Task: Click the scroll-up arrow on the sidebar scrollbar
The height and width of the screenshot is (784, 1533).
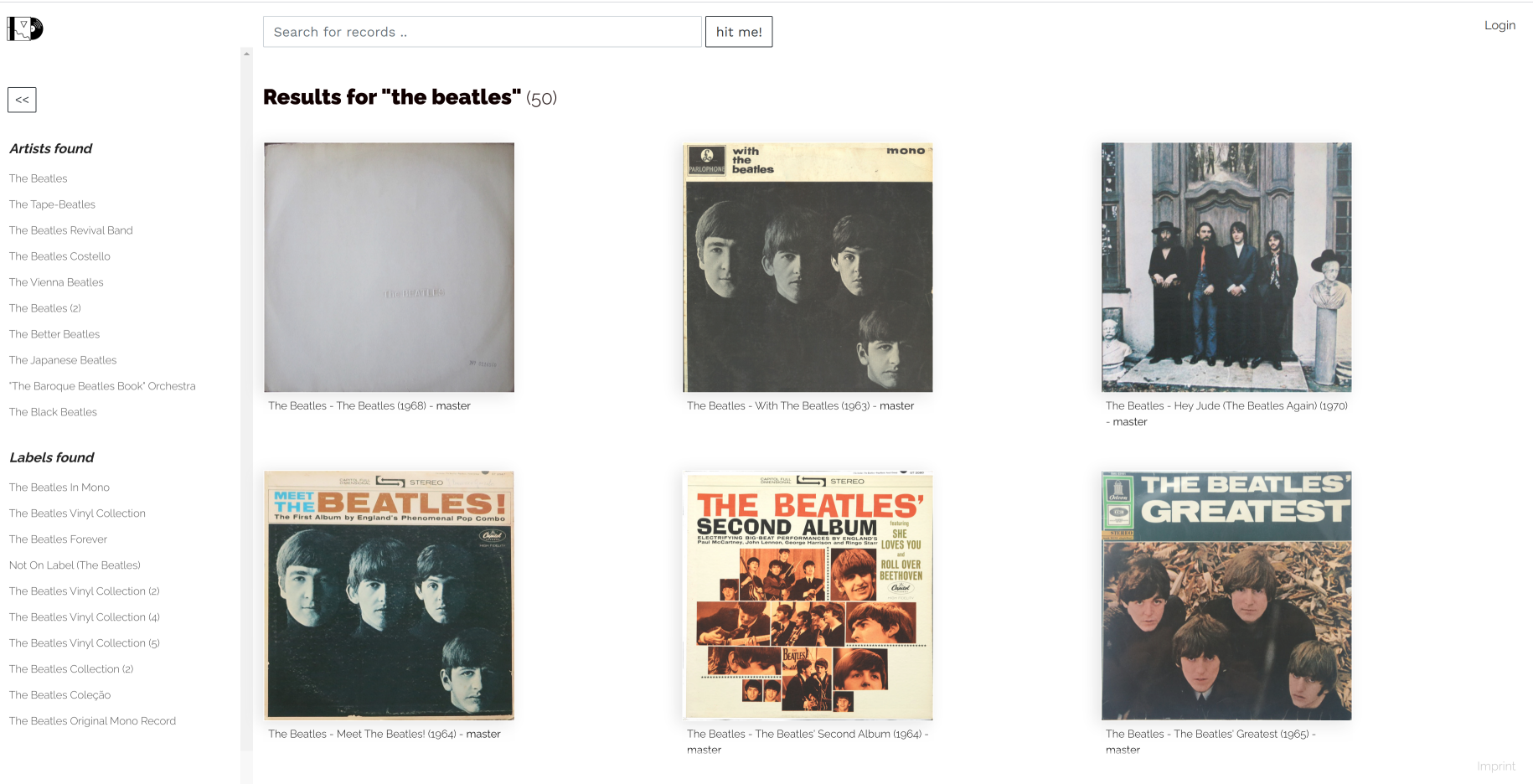Action: 246,54
